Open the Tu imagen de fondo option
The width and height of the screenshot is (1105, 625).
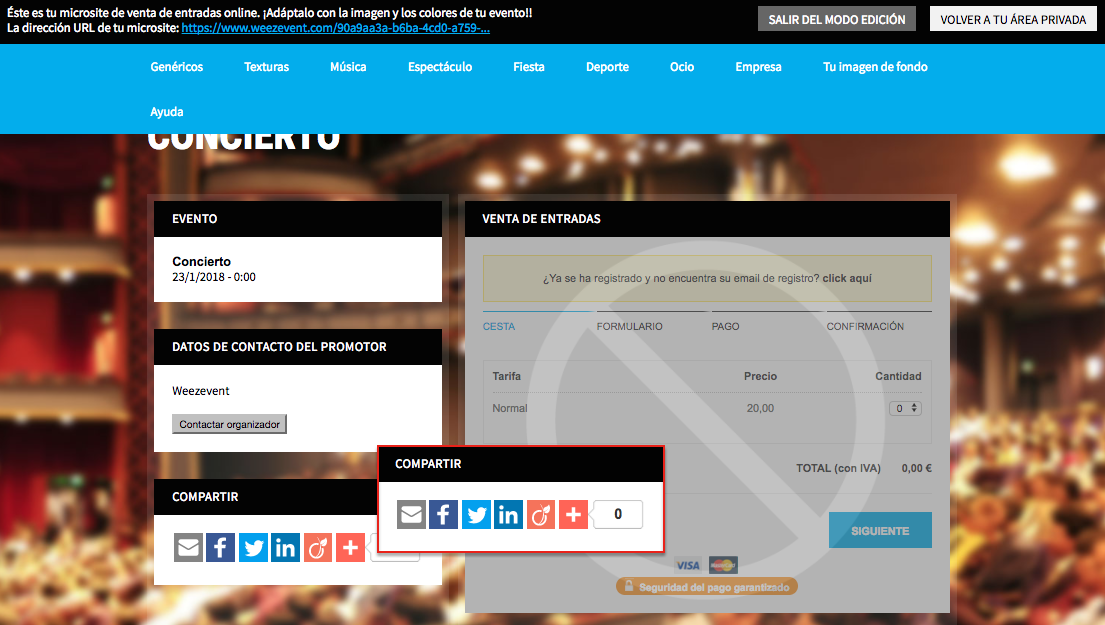pyautogui.click(x=875, y=67)
